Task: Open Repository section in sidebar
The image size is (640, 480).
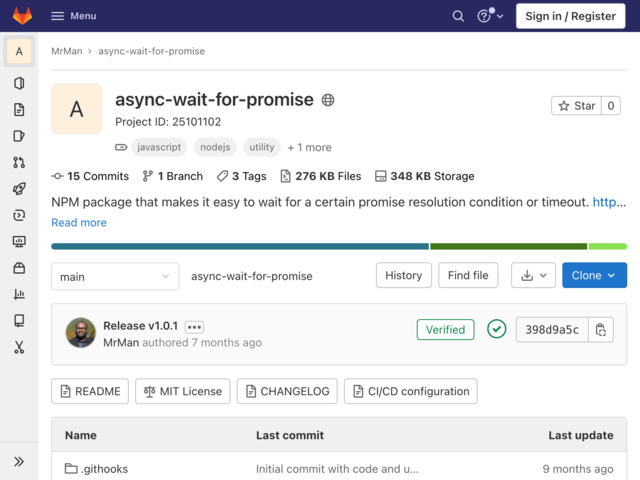Action: 19,109
